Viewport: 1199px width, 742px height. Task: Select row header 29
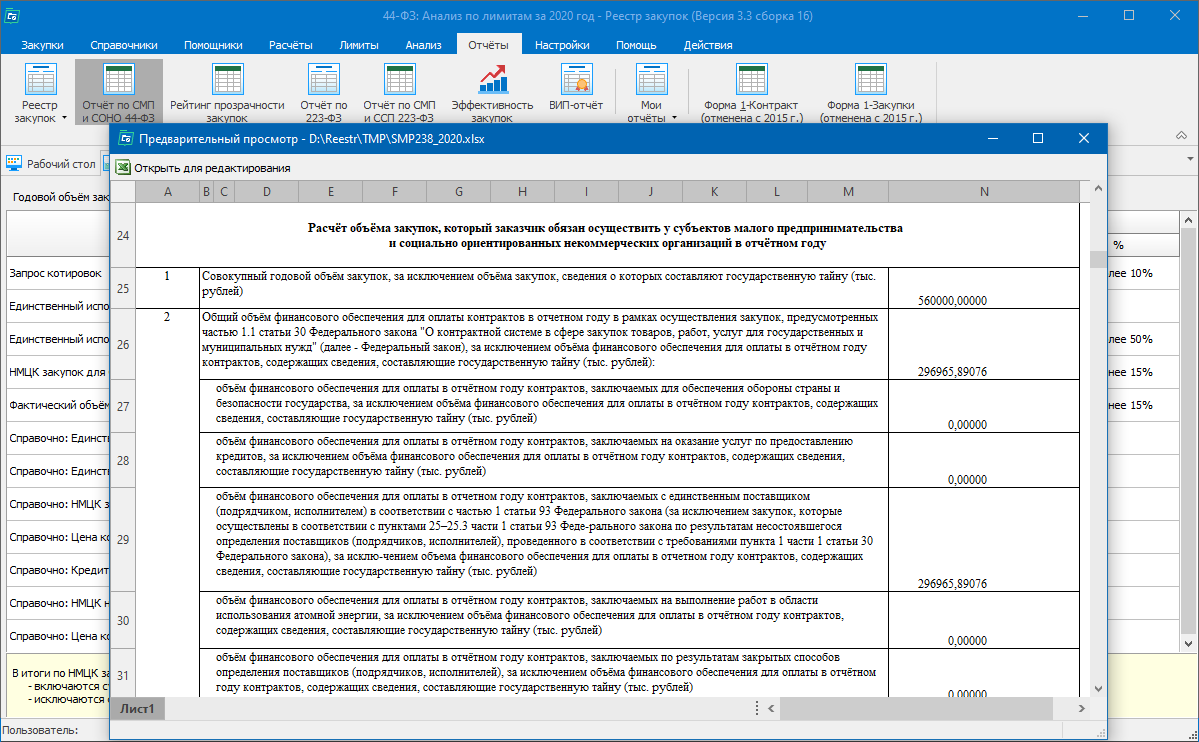point(123,539)
